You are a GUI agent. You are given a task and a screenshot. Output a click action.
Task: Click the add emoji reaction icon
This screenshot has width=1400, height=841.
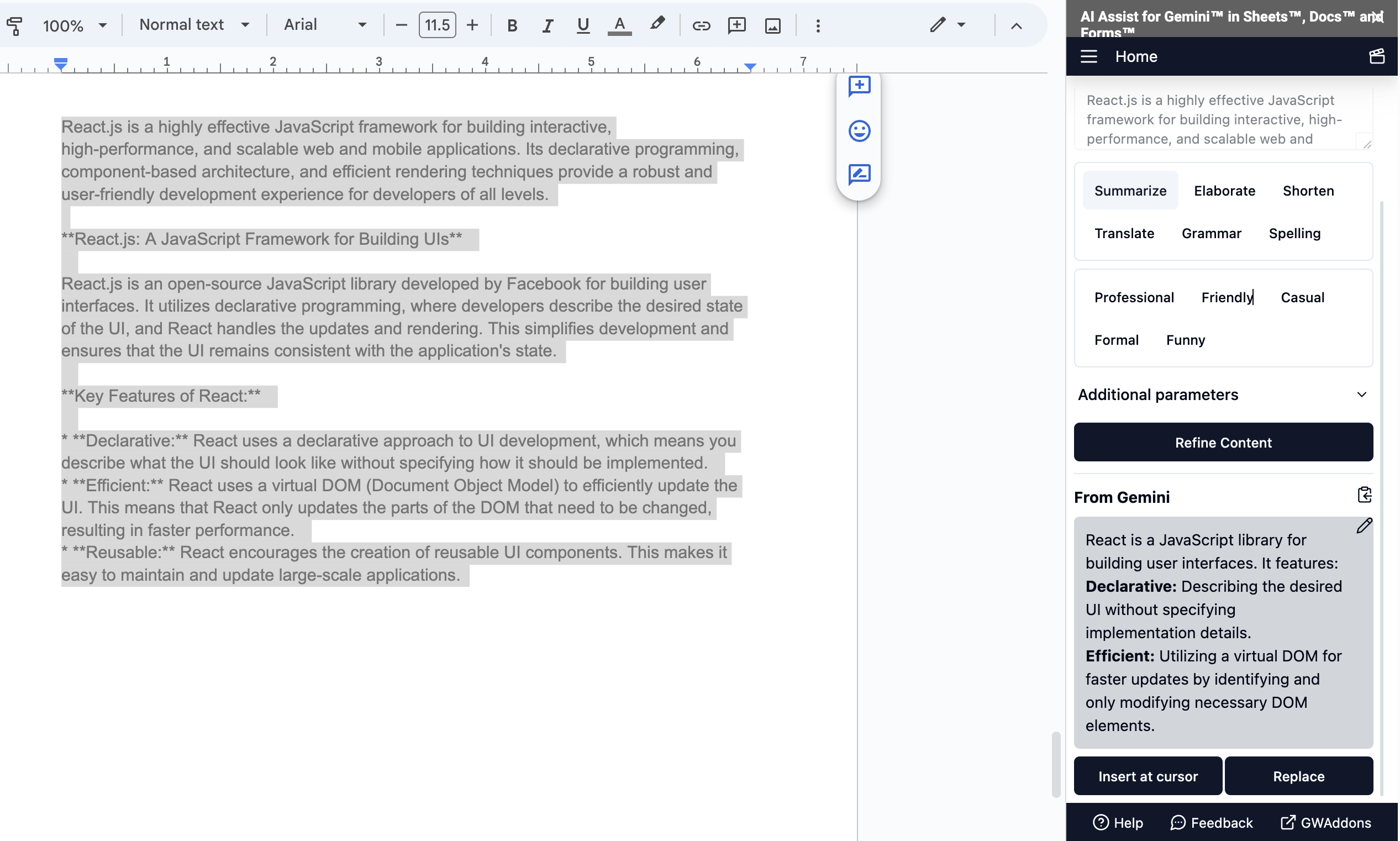click(x=859, y=131)
